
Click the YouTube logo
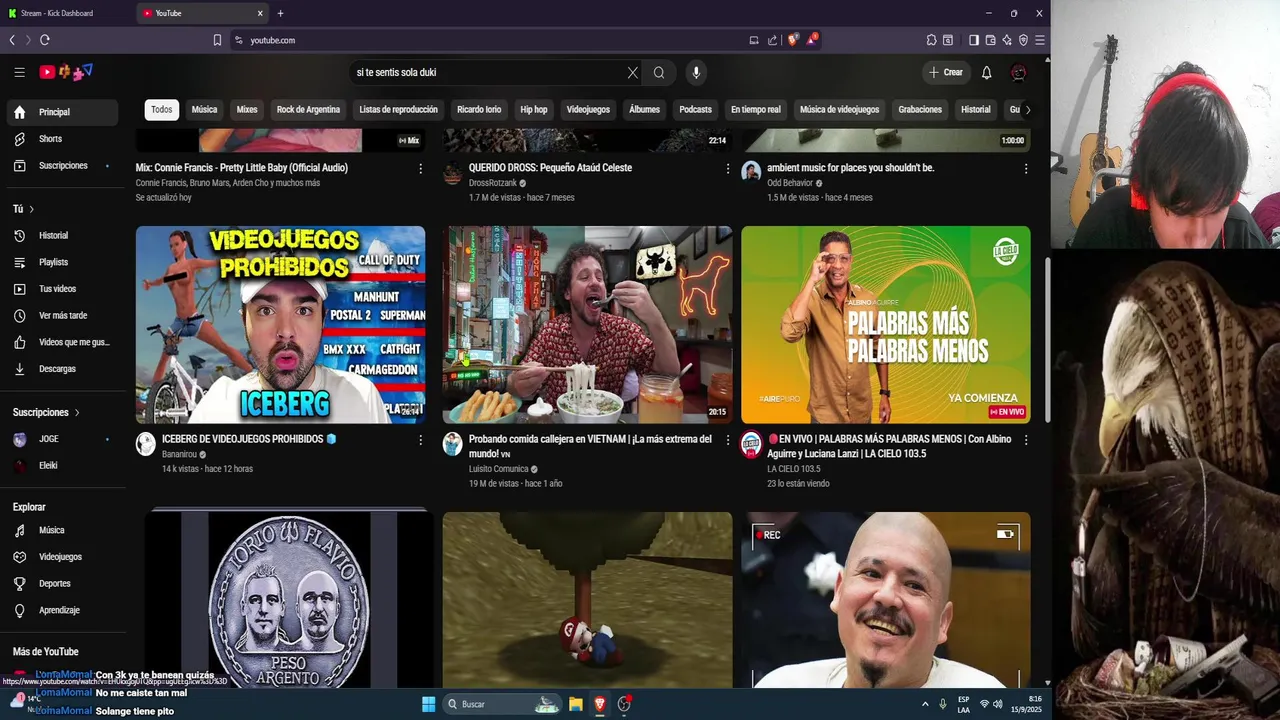[66, 72]
